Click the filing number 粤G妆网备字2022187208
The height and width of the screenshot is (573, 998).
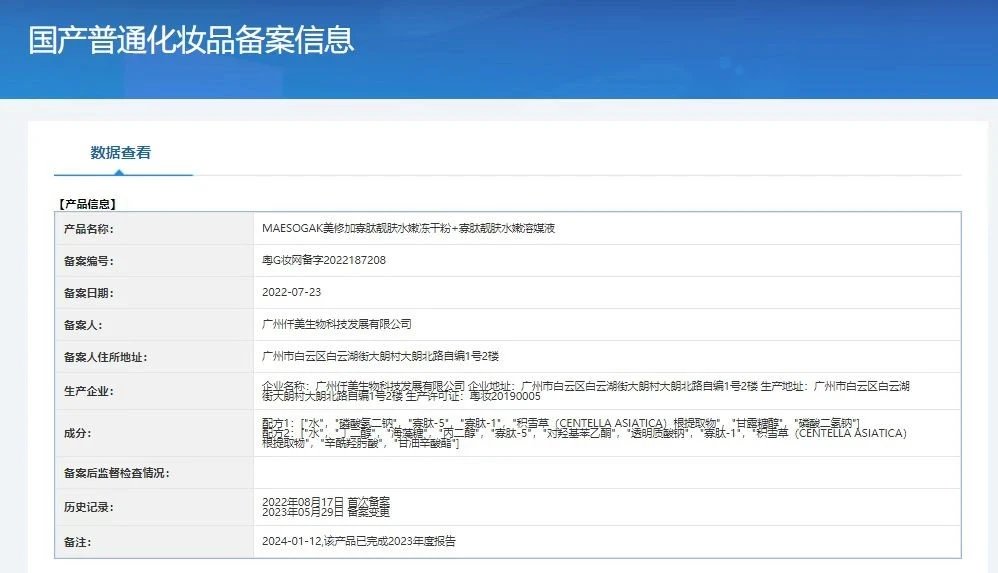tap(323, 260)
